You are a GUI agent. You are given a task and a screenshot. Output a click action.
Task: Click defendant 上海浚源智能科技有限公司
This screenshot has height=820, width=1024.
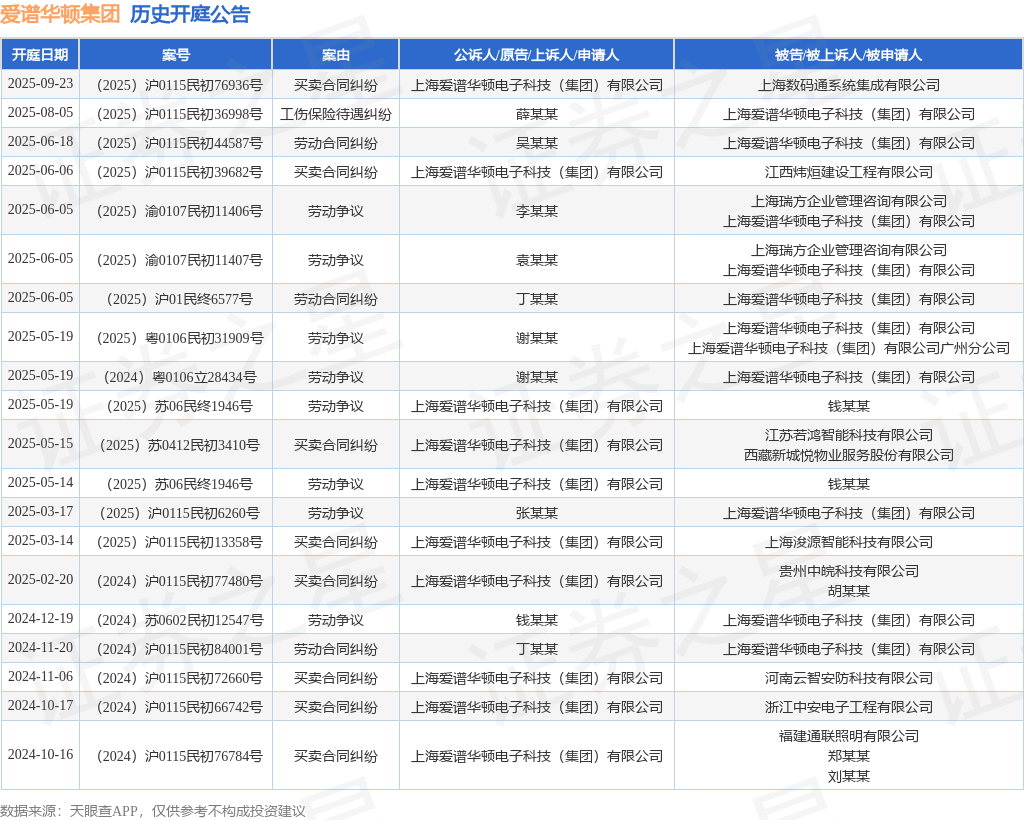[848, 543]
